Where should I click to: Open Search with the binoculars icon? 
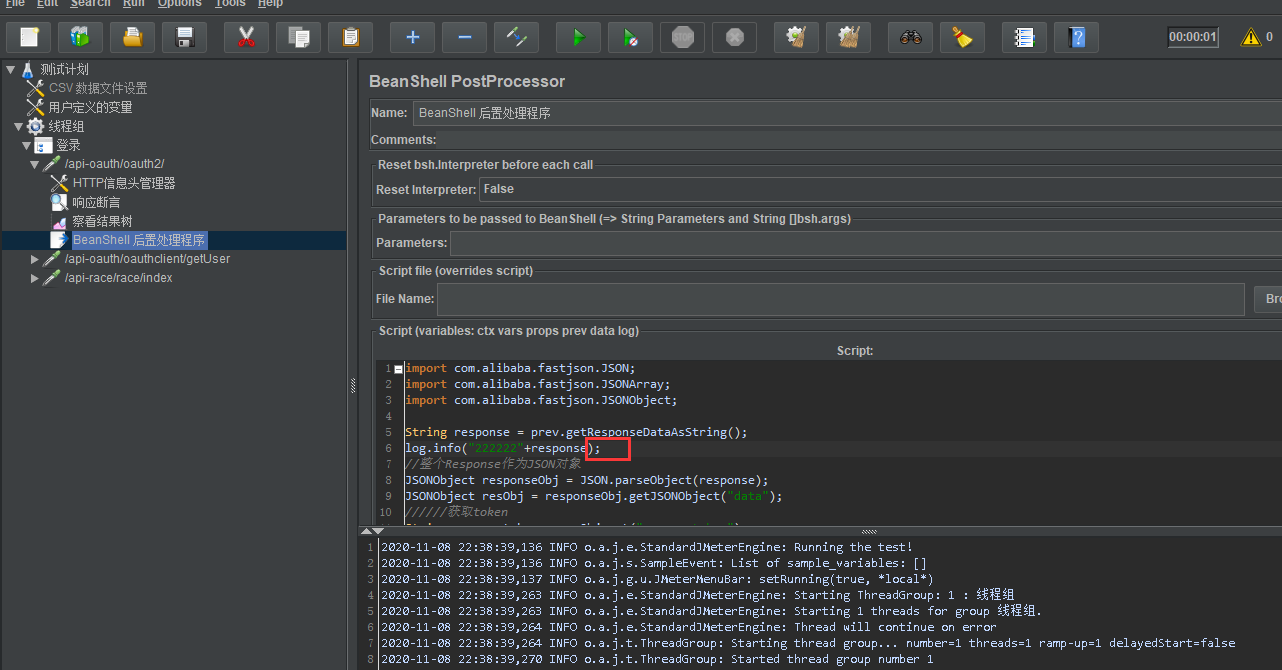click(910, 38)
